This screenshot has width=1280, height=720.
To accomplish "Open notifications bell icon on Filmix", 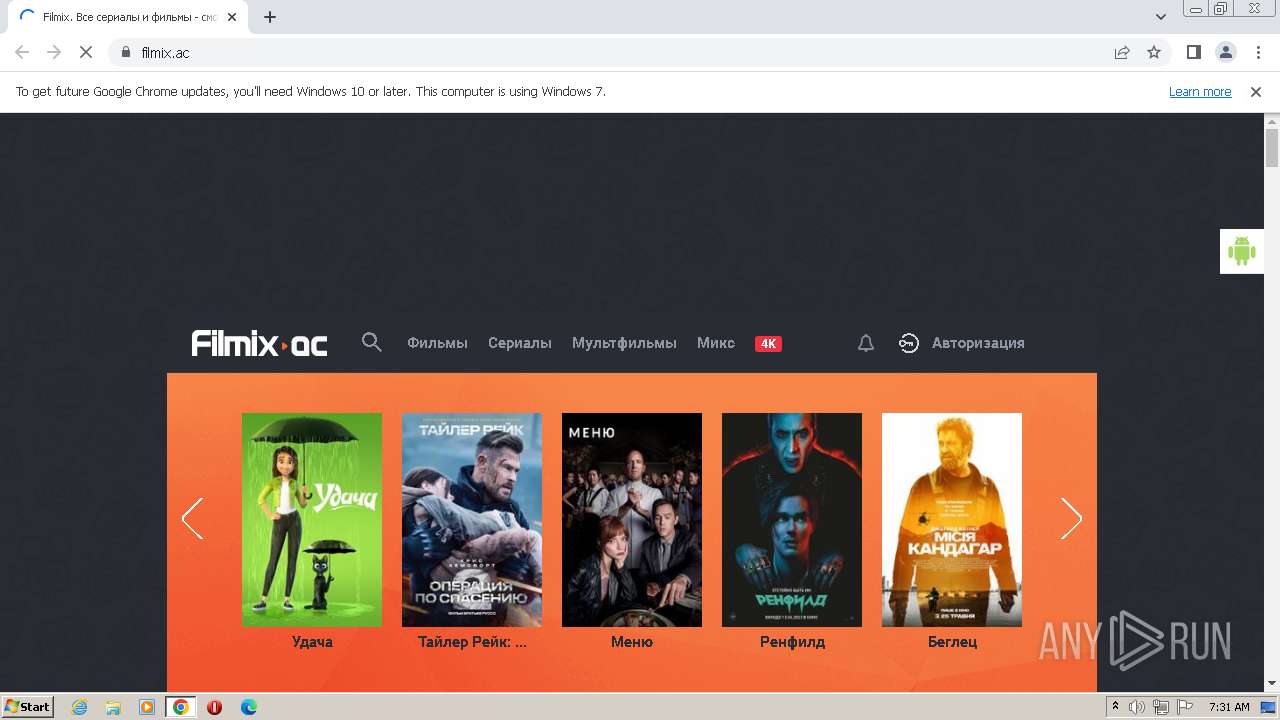I will 866,343.
